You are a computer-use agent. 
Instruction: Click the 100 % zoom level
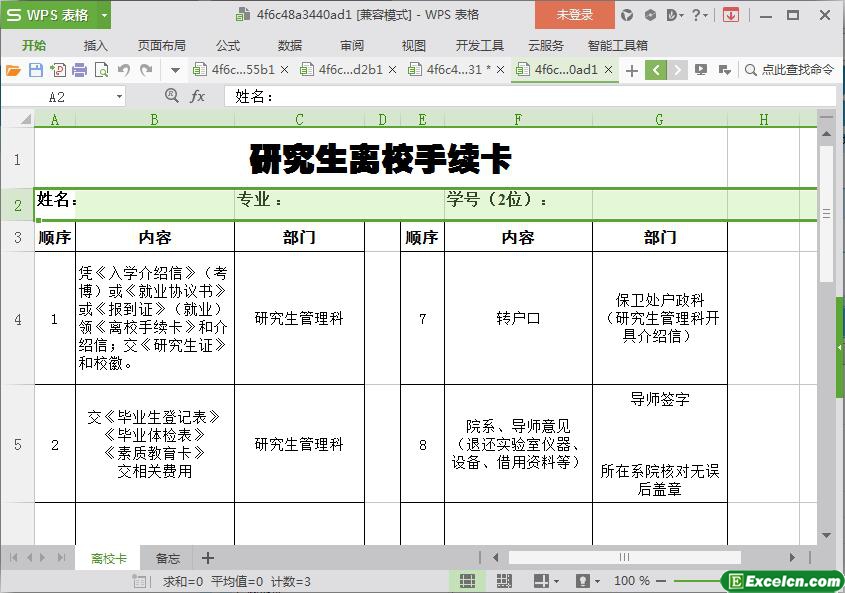tap(632, 581)
